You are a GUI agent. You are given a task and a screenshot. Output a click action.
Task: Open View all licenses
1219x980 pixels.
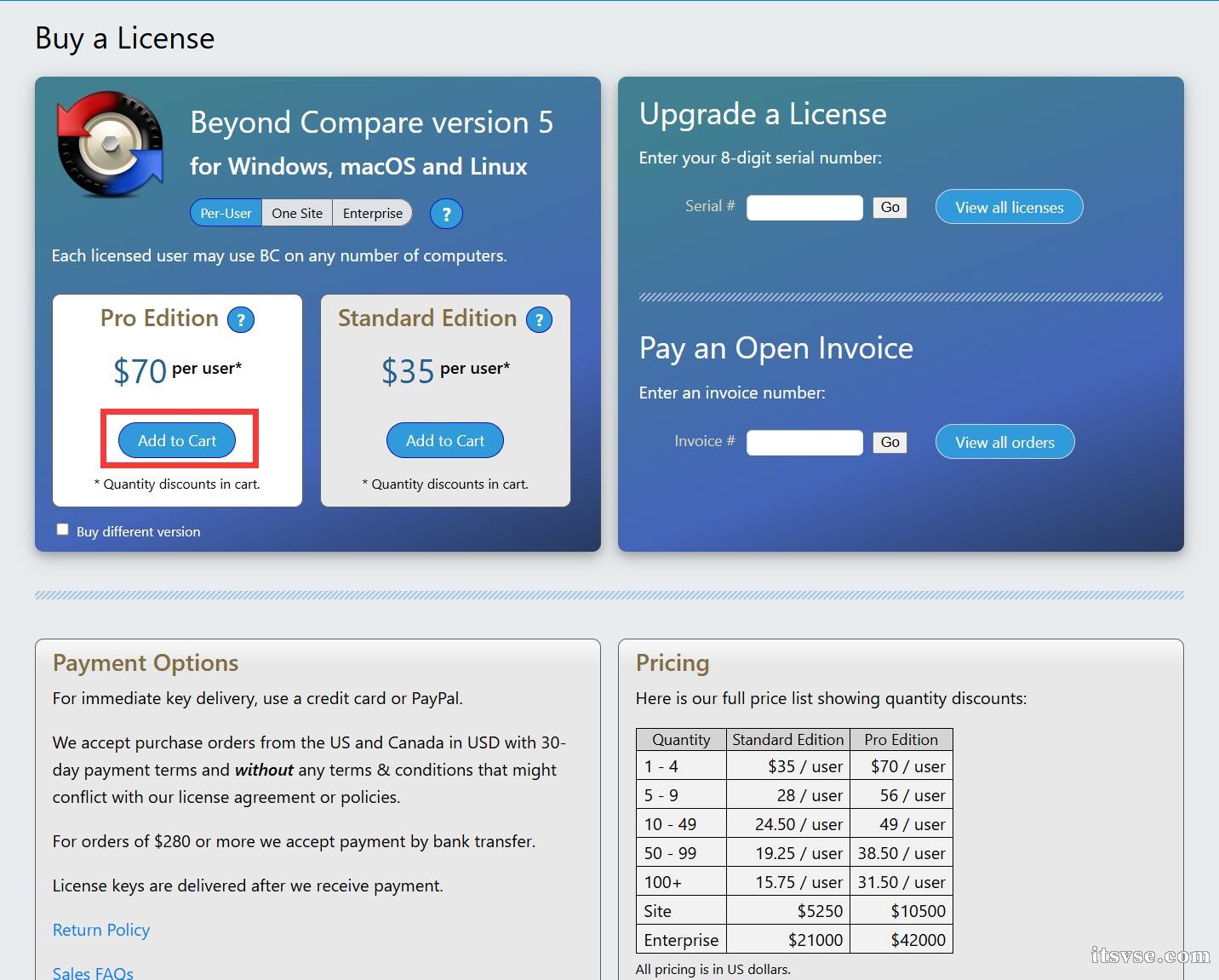coord(1009,208)
